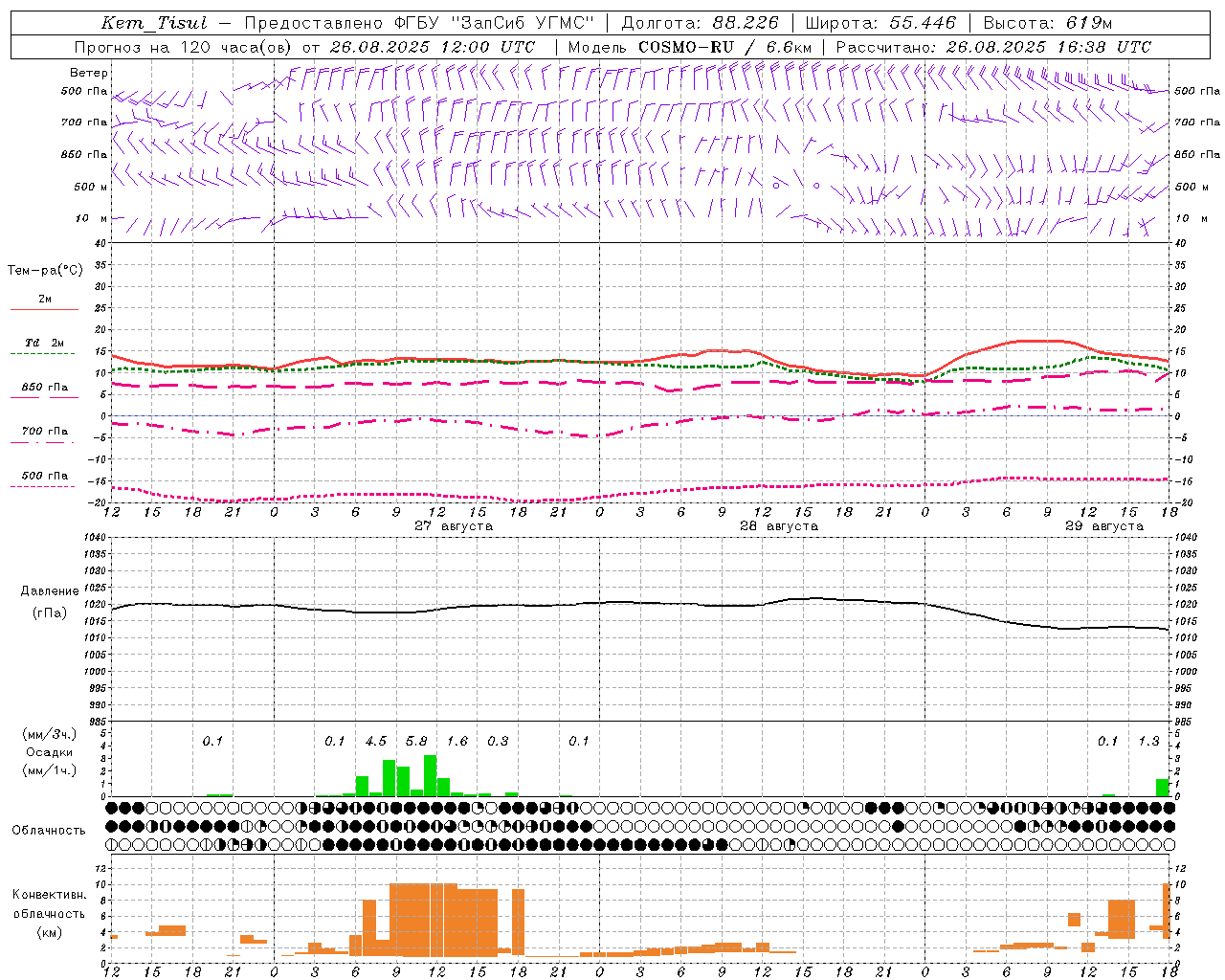The image size is (1225, 980).
Task: Click the 'Ветер' wind panel label
Action: [x=89, y=73]
